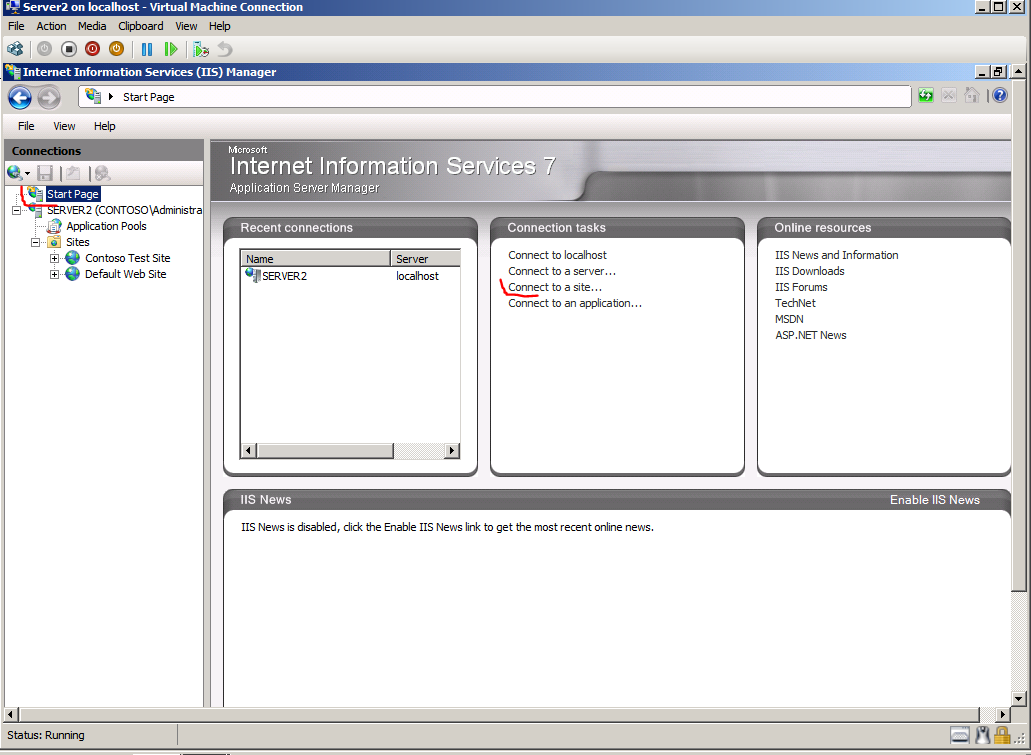Open the VM window File menu
The image size is (1031, 755).
pos(16,26)
